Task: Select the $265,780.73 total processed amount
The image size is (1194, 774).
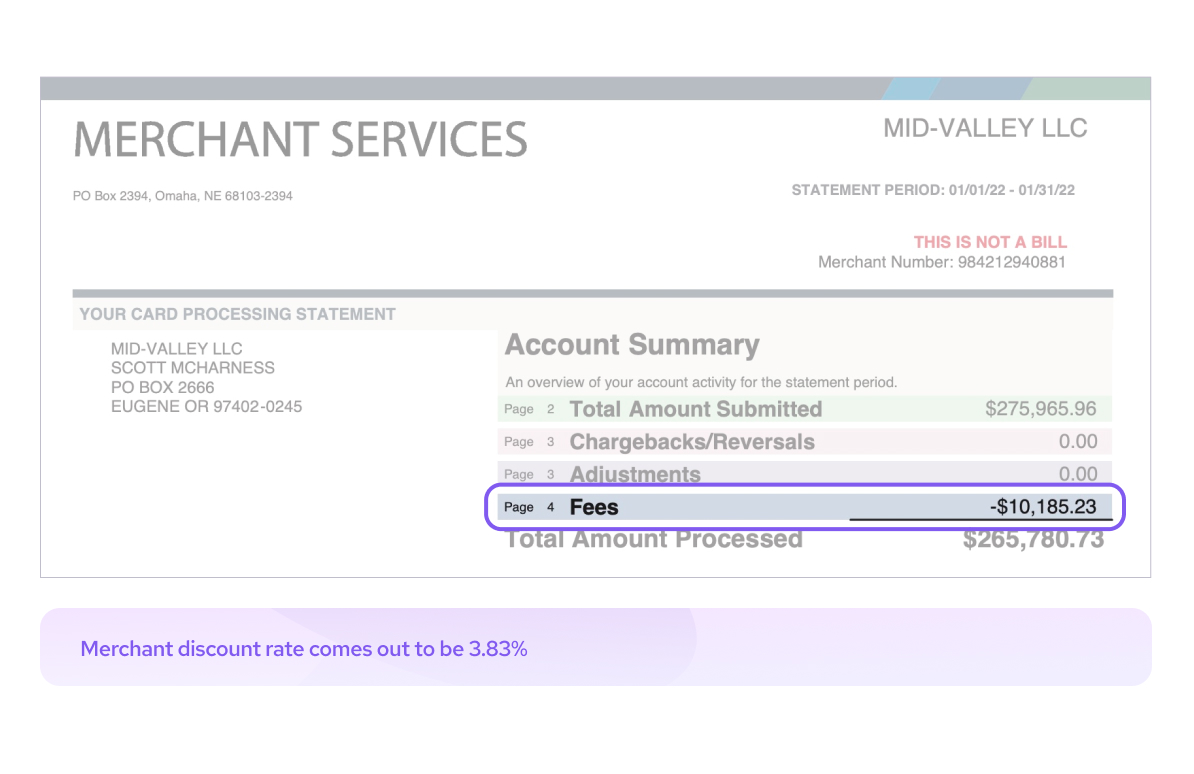Action: [x=1033, y=540]
